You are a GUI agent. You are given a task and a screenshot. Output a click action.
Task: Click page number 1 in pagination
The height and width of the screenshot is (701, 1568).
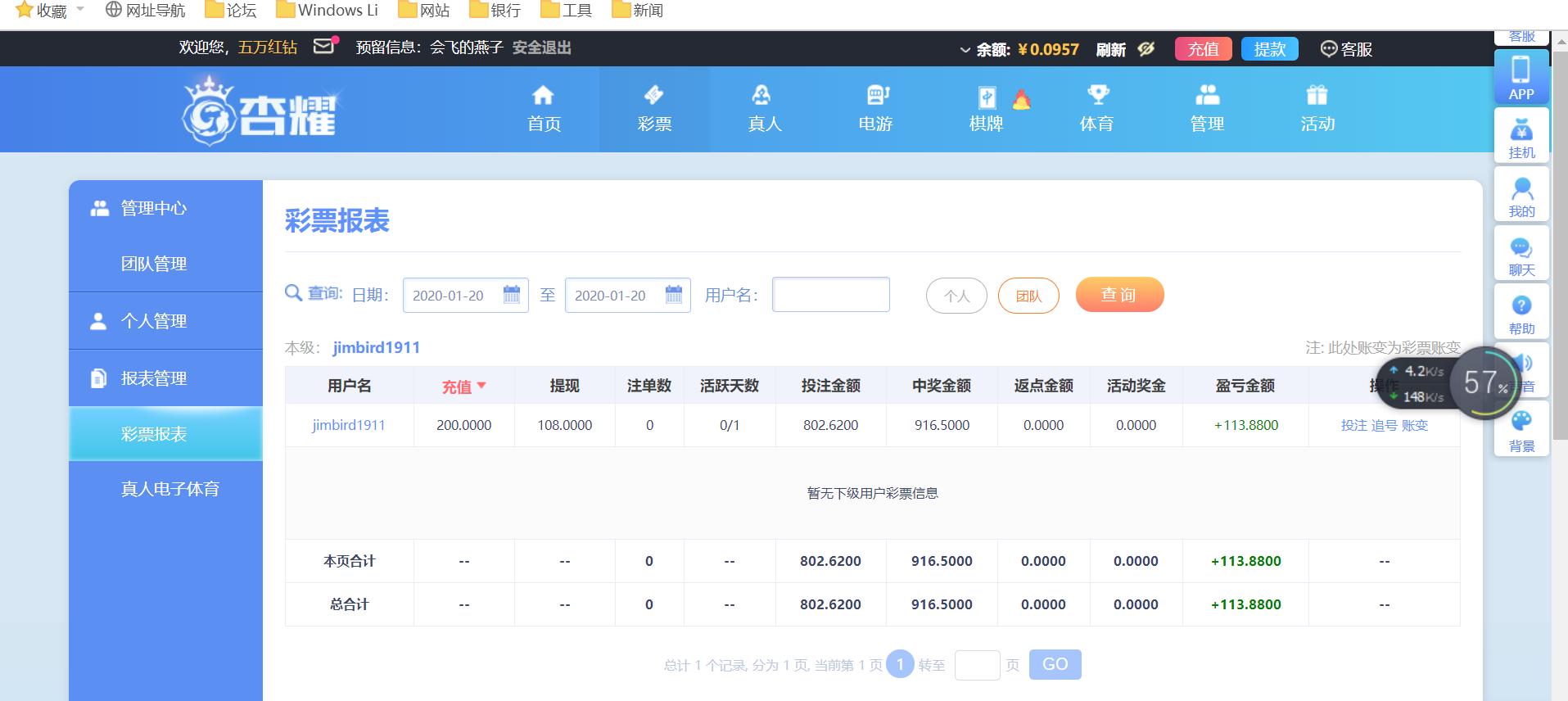click(x=900, y=664)
